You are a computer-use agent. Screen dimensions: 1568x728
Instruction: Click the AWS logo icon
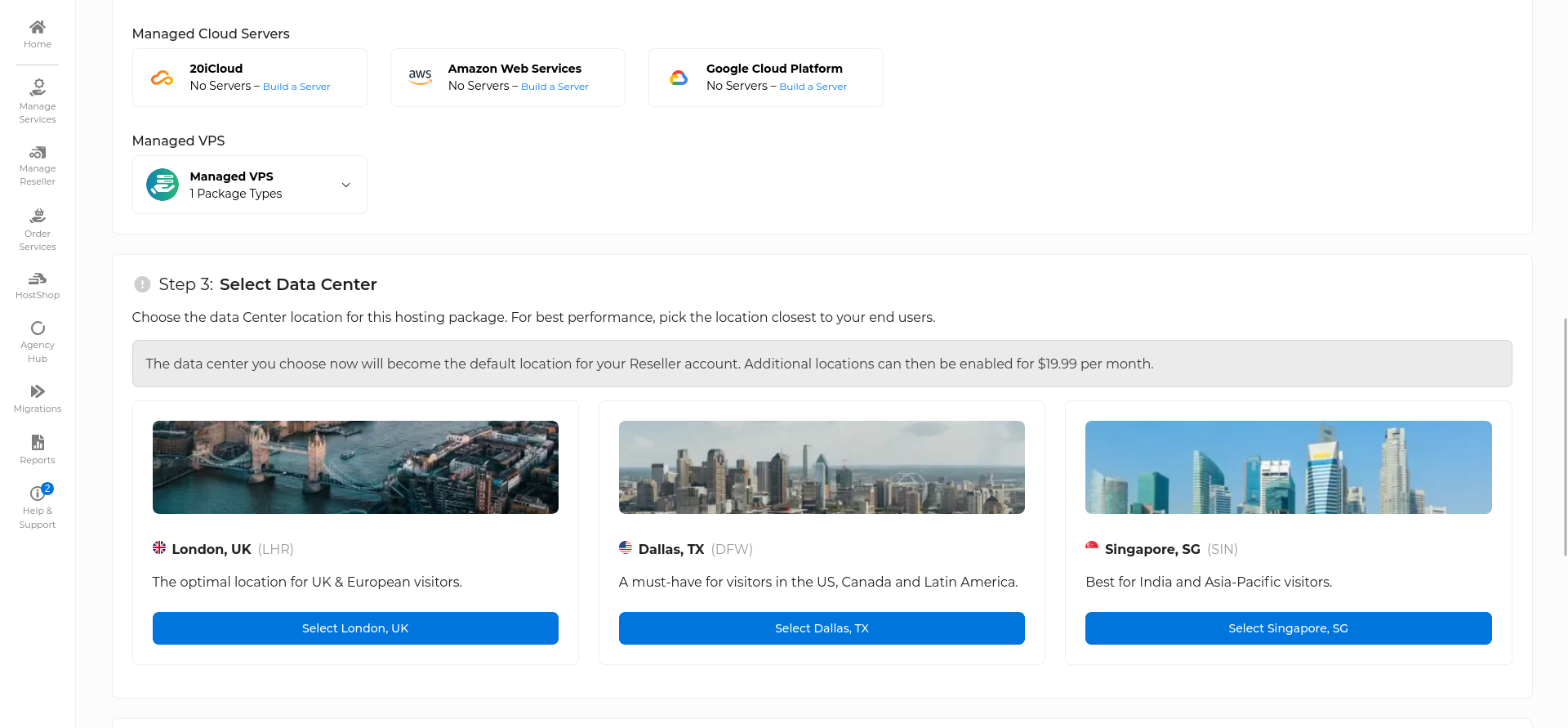(420, 78)
